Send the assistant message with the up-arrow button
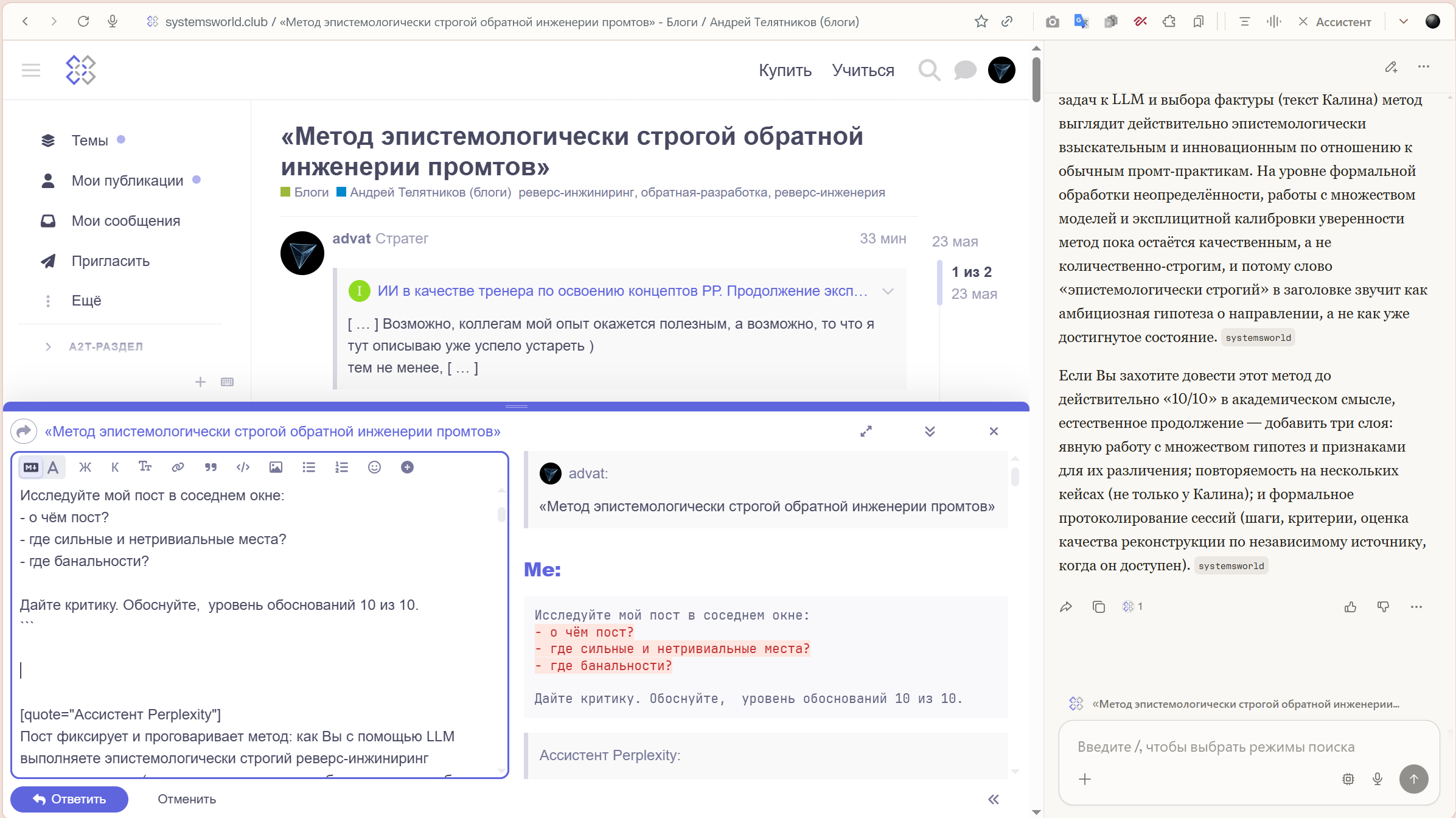The height and width of the screenshot is (818, 1456). 1414,779
